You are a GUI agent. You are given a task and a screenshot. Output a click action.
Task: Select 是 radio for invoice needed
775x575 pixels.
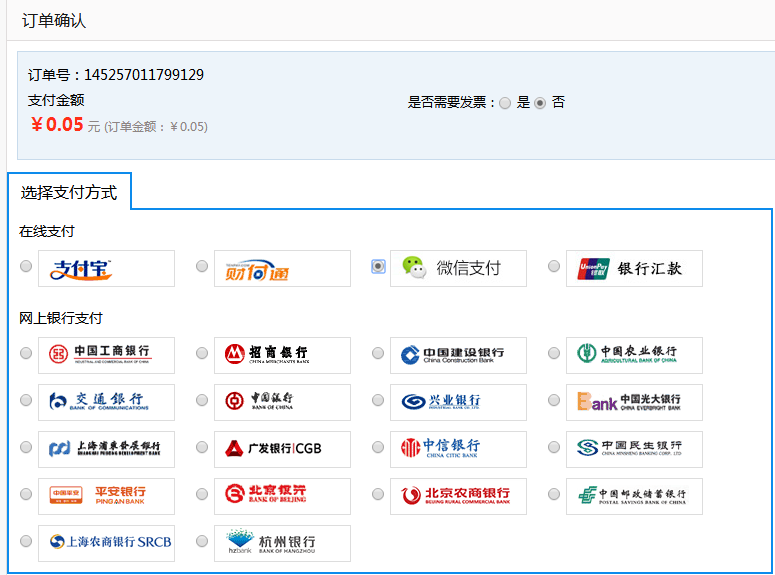pos(505,103)
